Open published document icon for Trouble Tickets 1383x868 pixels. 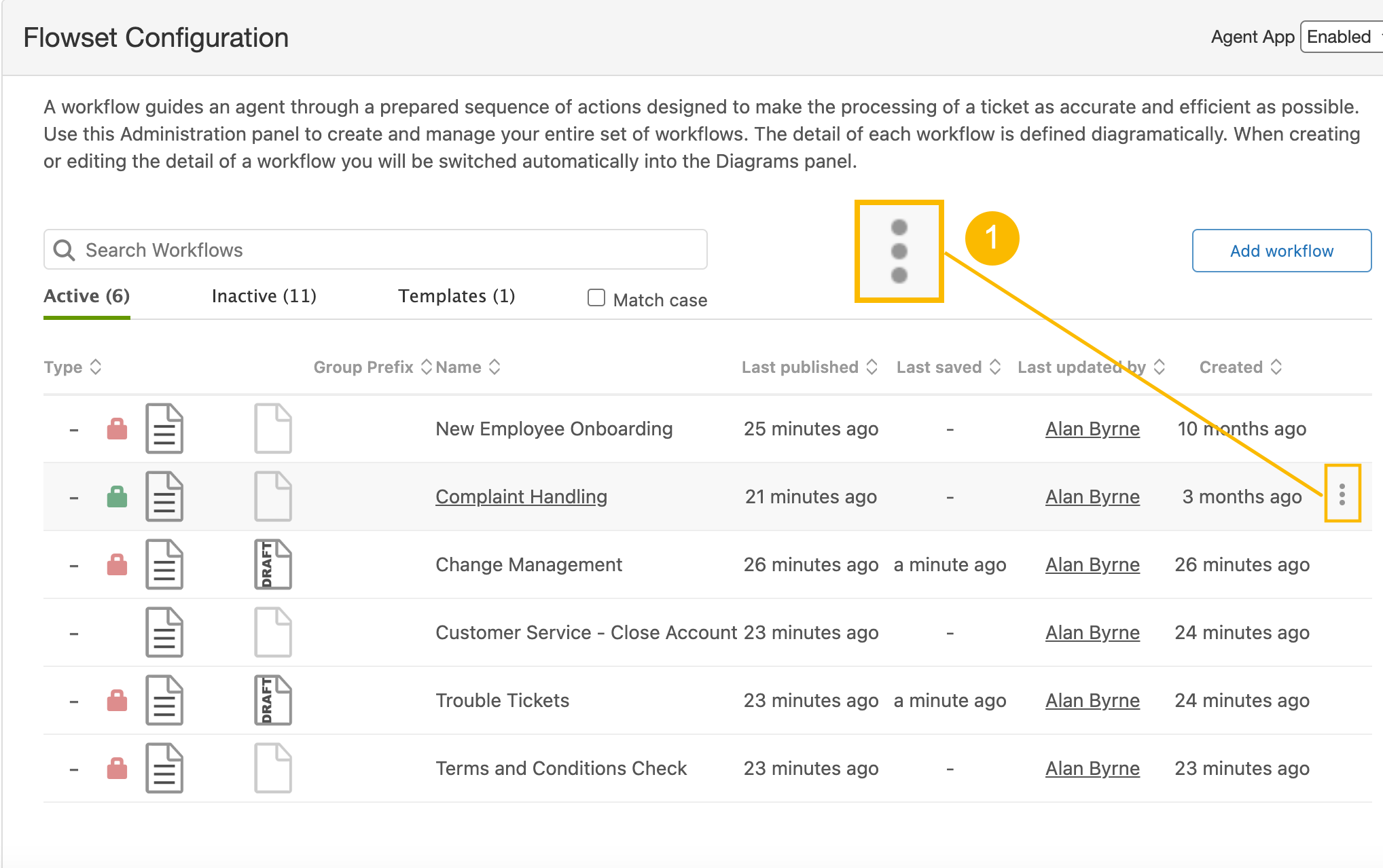(x=164, y=700)
